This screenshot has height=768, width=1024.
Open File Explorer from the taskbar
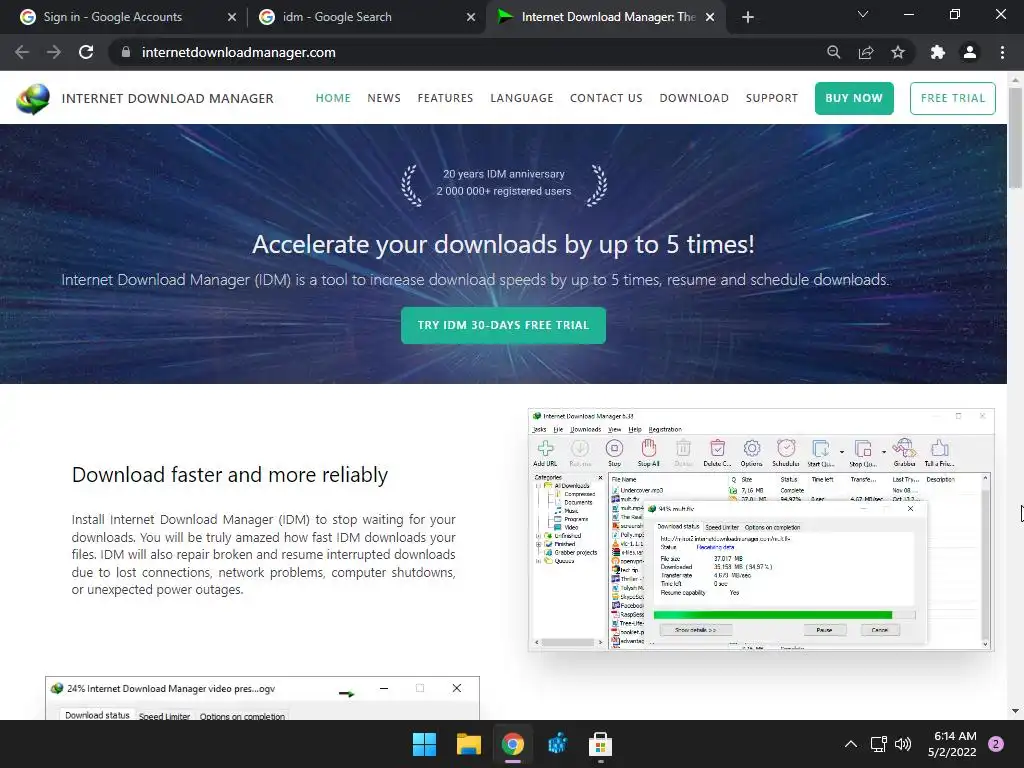point(469,744)
